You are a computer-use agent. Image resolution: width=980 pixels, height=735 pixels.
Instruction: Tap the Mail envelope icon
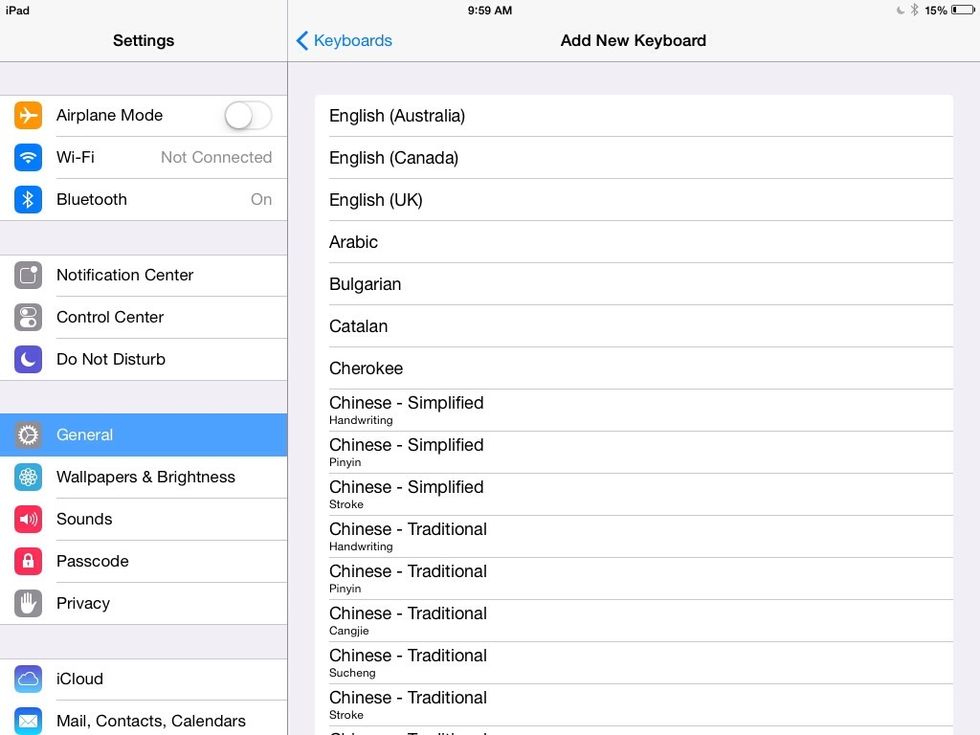[28, 721]
